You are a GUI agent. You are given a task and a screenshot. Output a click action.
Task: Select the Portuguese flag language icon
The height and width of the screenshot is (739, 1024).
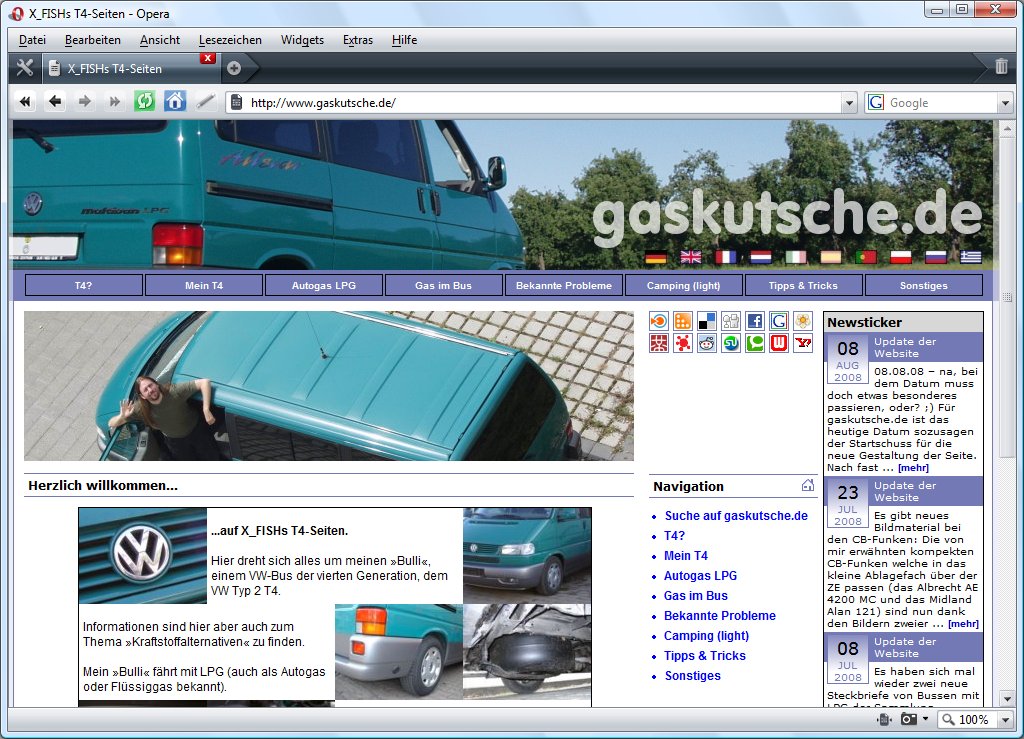tap(866, 257)
